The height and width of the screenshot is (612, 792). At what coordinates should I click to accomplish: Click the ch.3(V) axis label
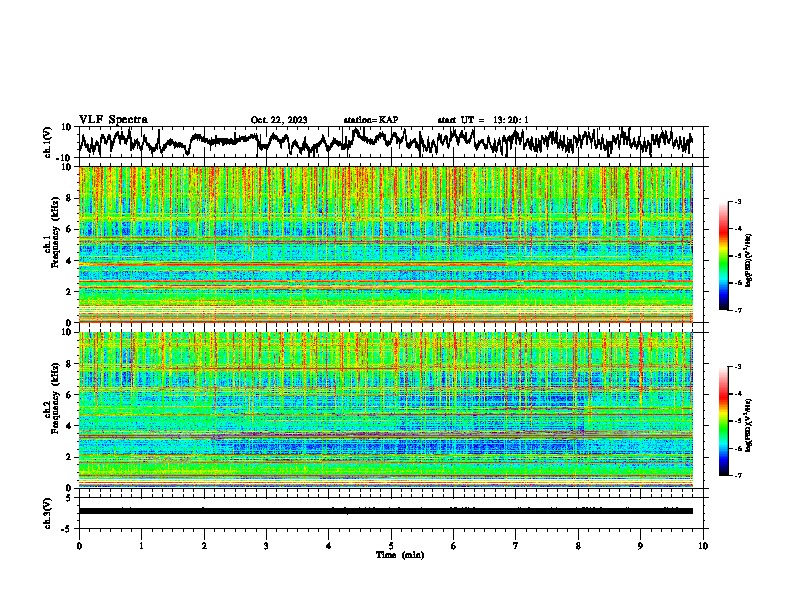pyautogui.click(x=47, y=513)
